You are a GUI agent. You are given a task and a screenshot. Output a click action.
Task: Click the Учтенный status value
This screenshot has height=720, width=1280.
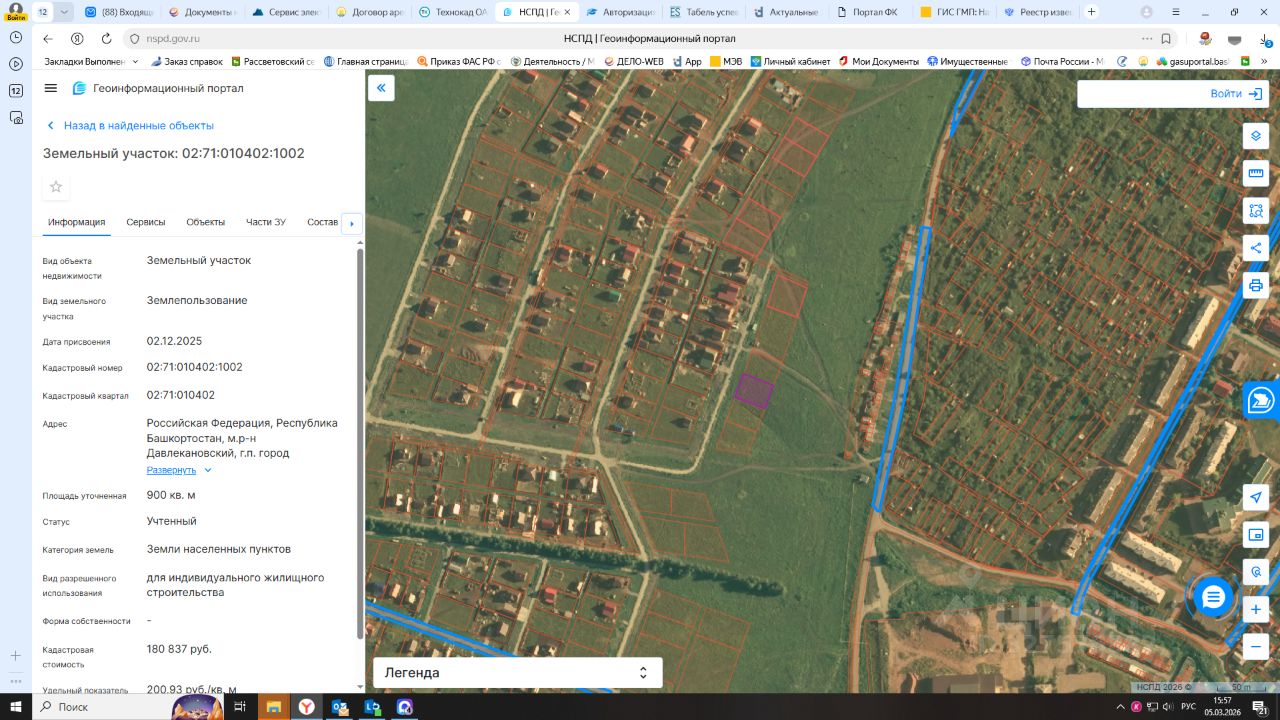tap(172, 521)
